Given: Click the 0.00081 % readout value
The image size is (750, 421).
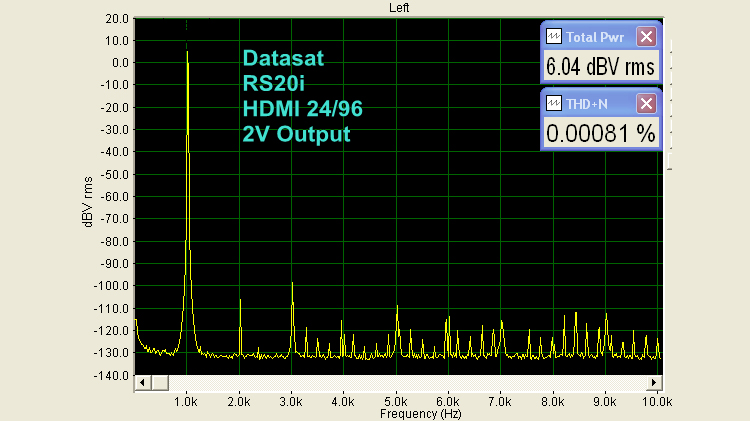Looking at the screenshot, I should click(x=599, y=133).
